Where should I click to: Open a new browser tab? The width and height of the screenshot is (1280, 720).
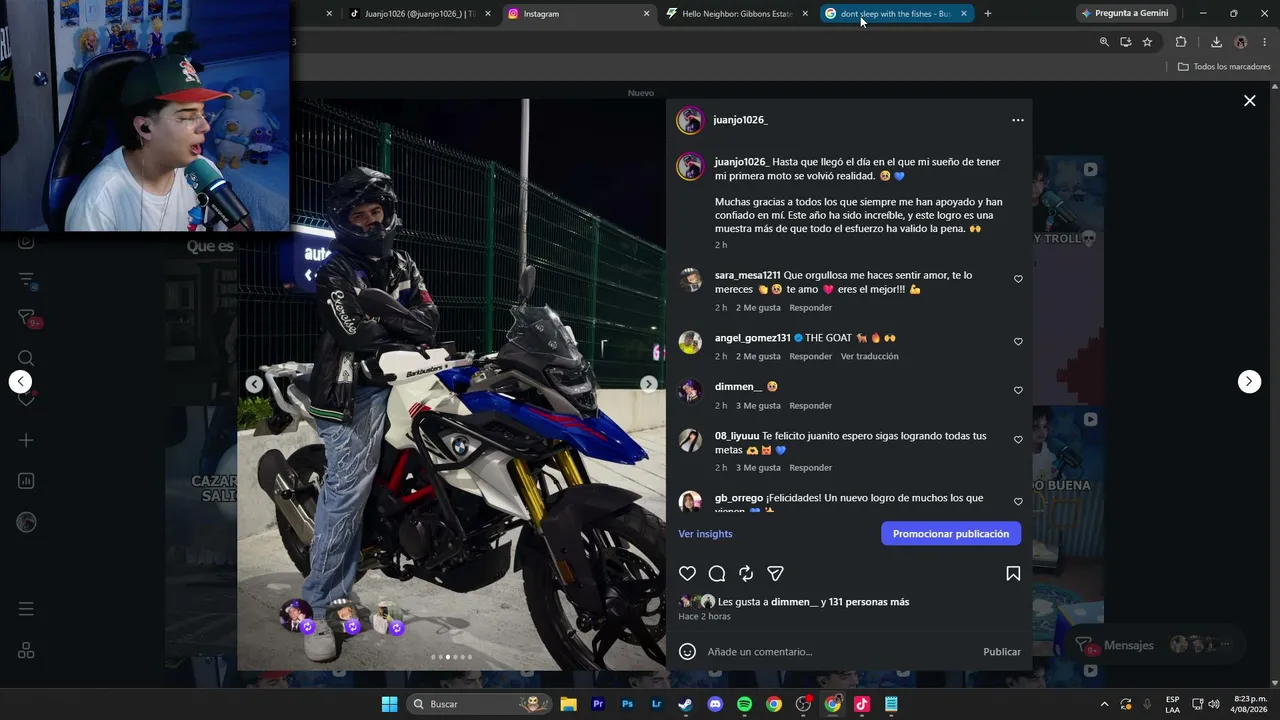click(988, 14)
